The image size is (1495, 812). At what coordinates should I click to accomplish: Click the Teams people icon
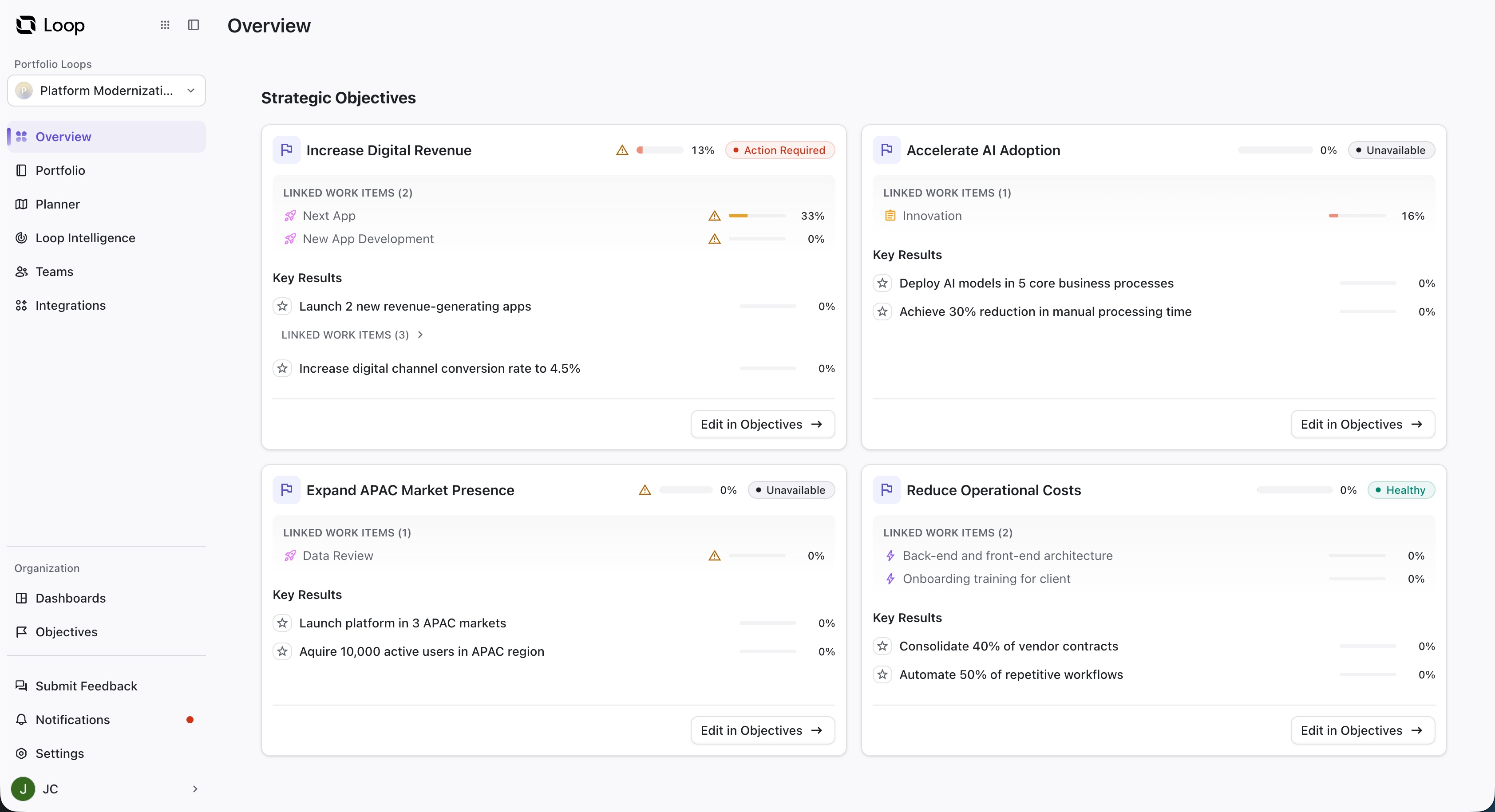(x=21, y=272)
